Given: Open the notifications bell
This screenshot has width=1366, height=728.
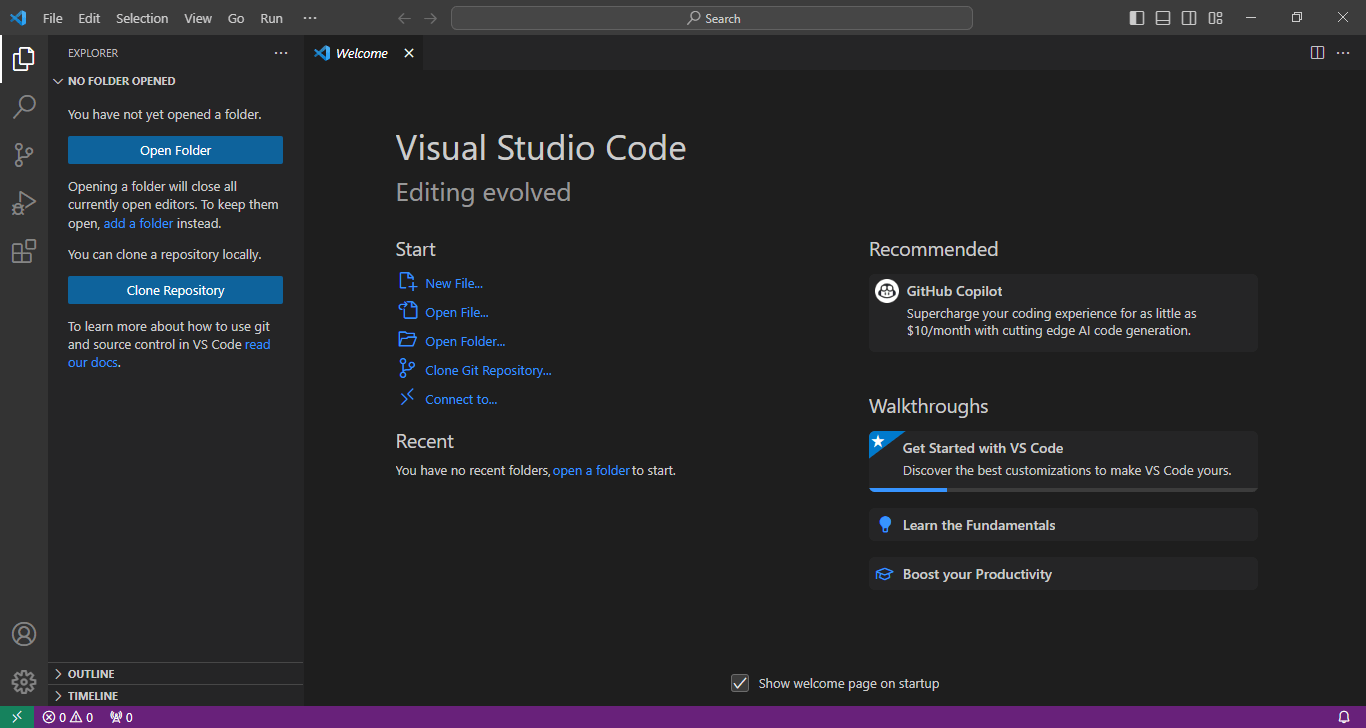Looking at the screenshot, I should point(1344,717).
